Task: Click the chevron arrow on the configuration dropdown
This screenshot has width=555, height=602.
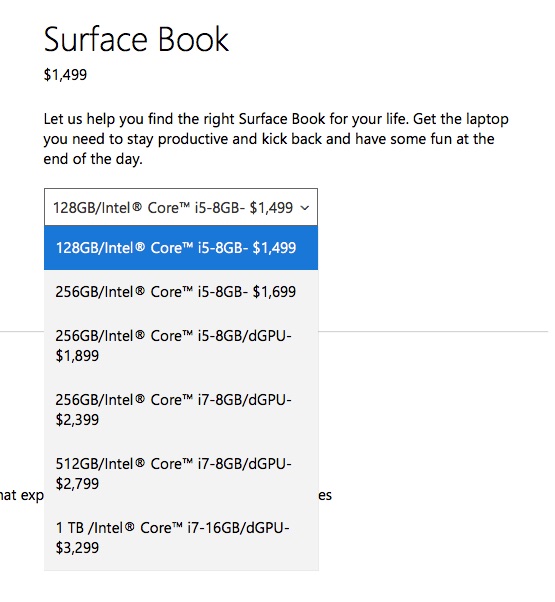Action: [x=305, y=208]
